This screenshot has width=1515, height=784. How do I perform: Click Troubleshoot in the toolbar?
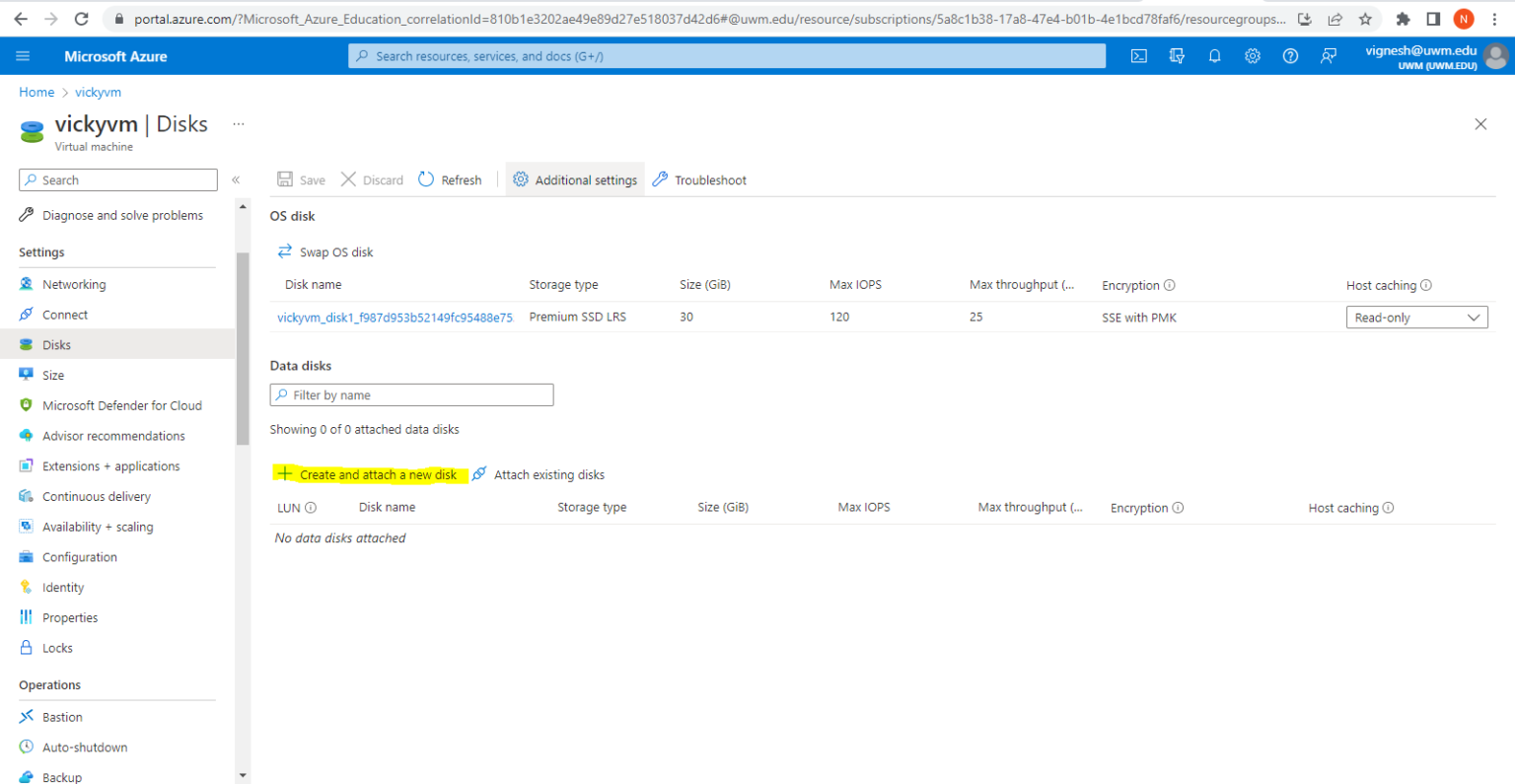699,179
